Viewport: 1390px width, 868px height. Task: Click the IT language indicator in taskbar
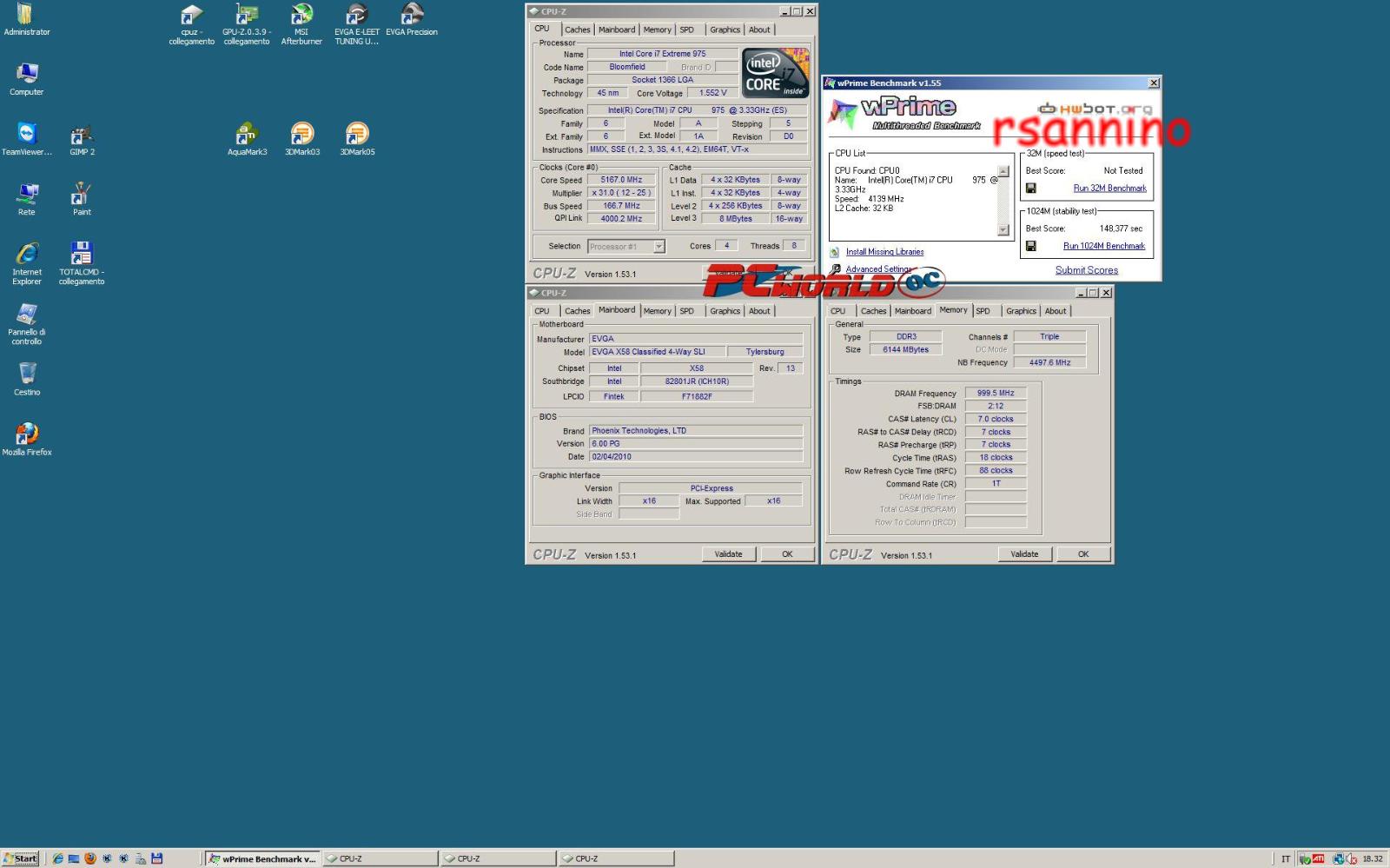tap(1286, 859)
